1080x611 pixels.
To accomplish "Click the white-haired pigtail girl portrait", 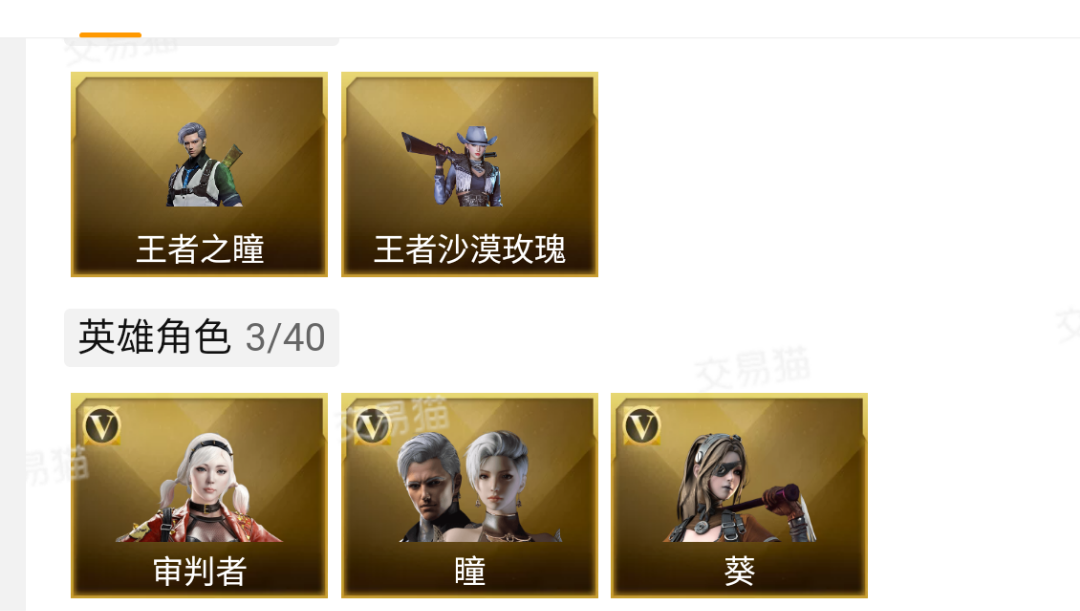I will (x=200, y=487).
